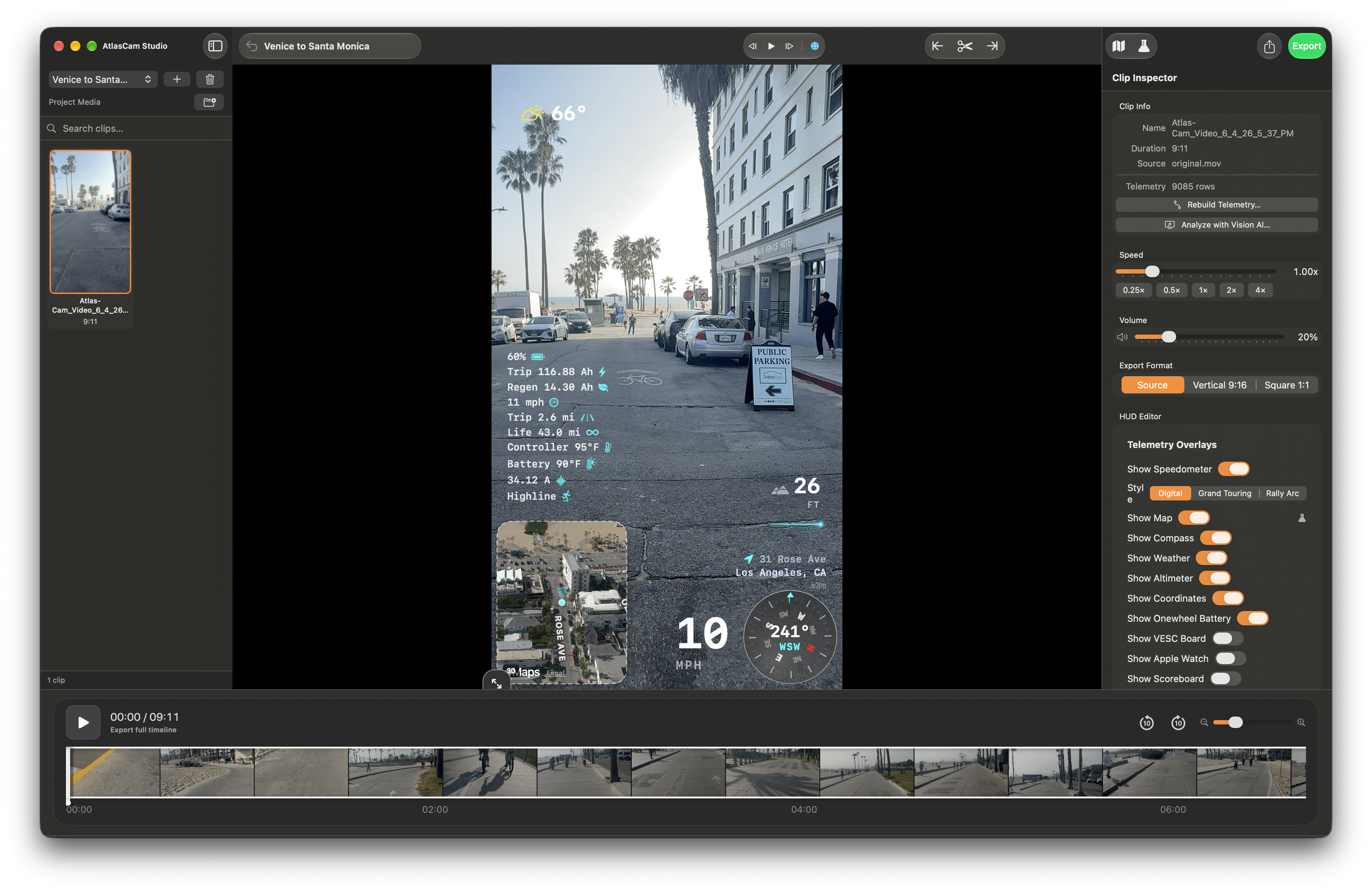Image resolution: width=1372 pixels, height=891 pixels.
Task: Disable the Show Map switch
Action: coord(1193,518)
